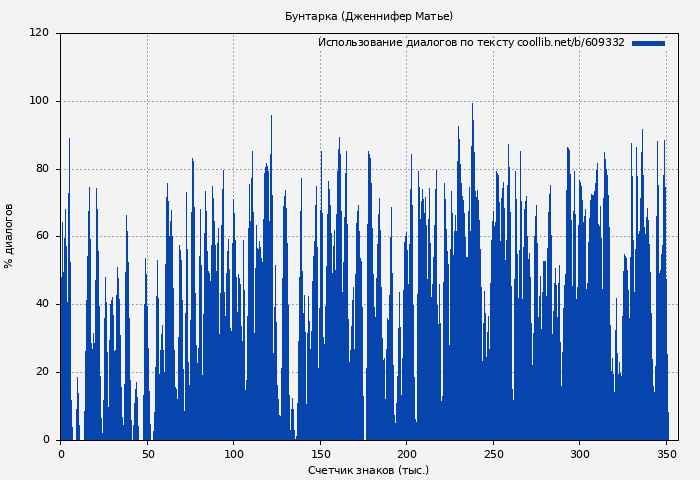Click the x-axis tick label 200
This screenshot has height=480, width=700.
point(407,454)
